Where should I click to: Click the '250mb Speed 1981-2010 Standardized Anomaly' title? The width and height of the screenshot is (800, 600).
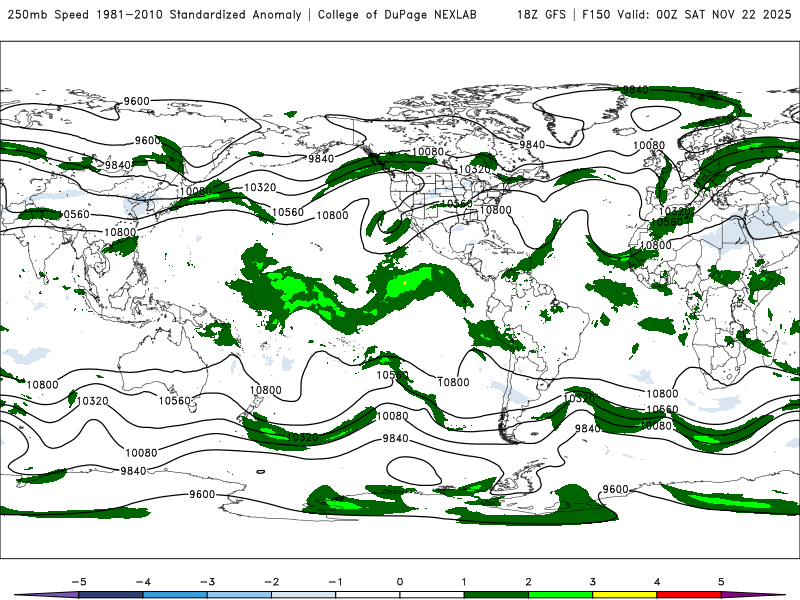tap(154, 15)
